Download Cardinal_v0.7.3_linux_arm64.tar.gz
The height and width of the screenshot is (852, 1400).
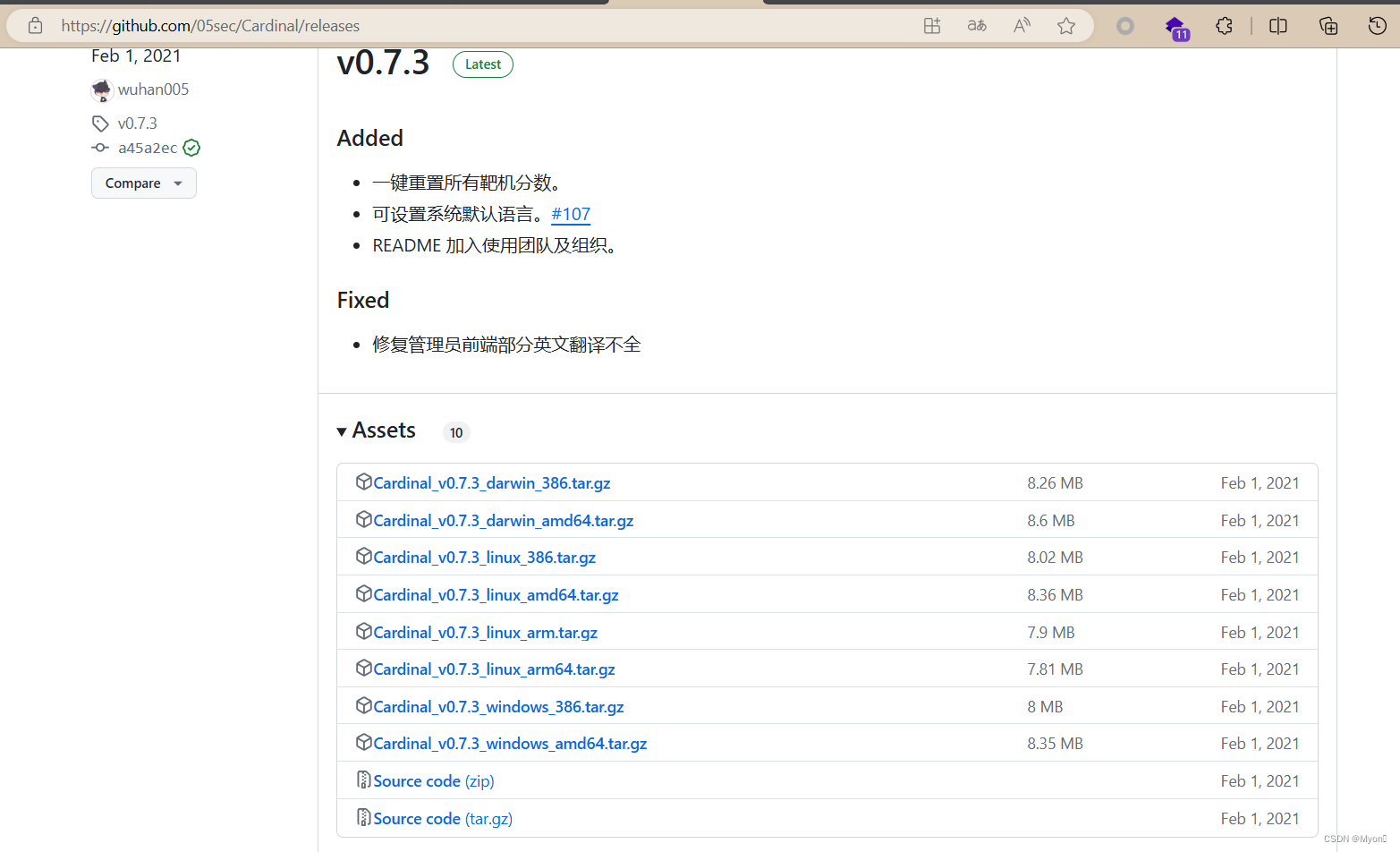point(494,669)
